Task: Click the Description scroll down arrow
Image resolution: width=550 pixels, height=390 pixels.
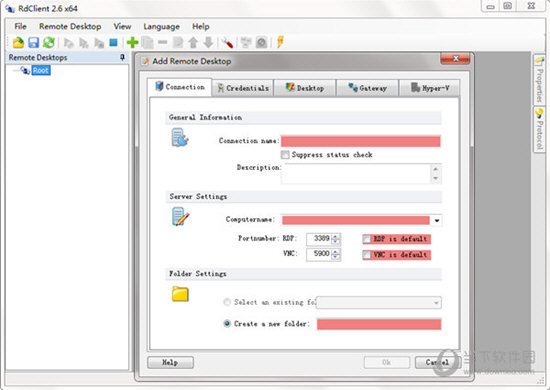Action: click(x=436, y=179)
